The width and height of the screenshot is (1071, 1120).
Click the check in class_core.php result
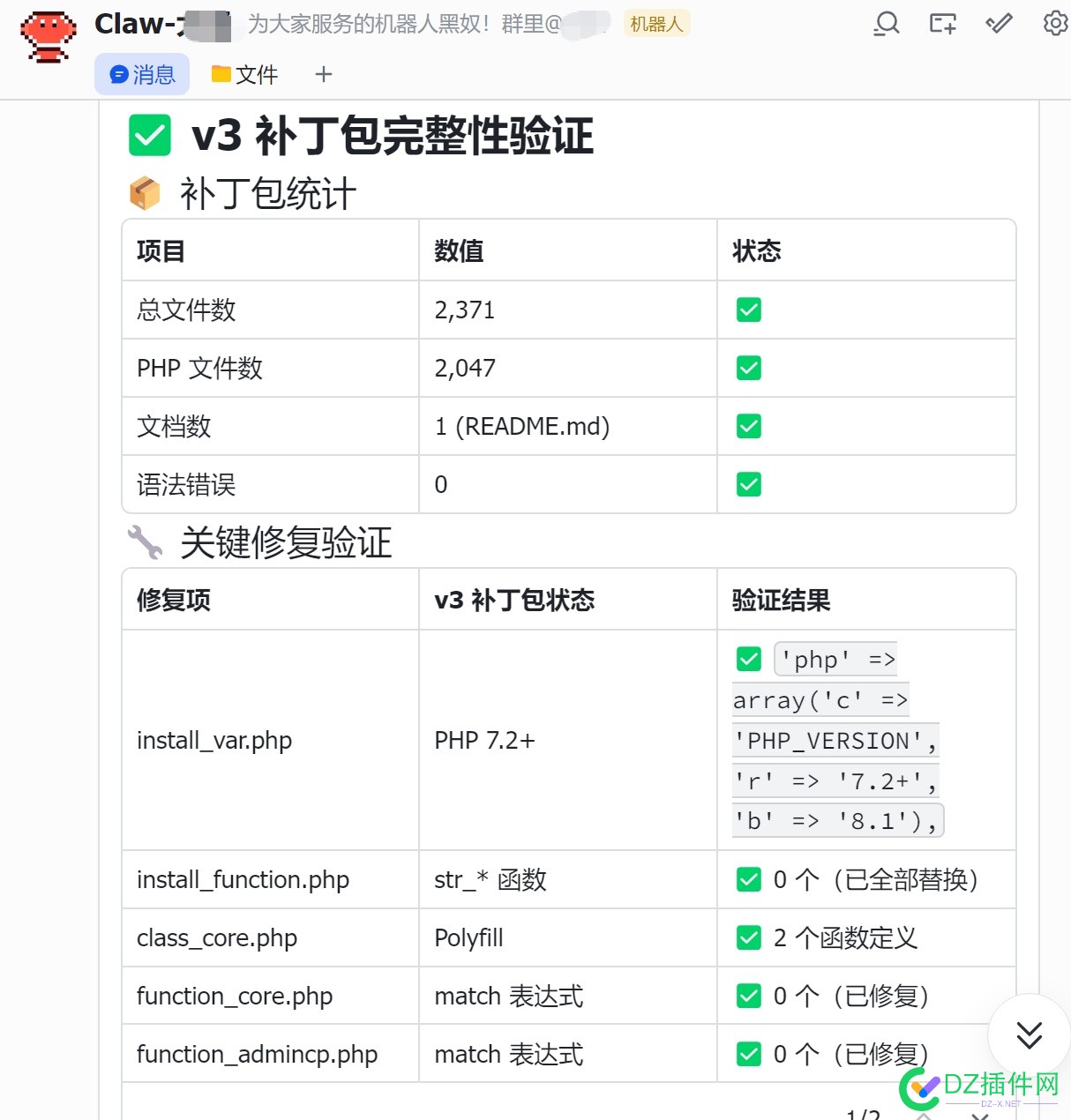(x=749, y=937)
